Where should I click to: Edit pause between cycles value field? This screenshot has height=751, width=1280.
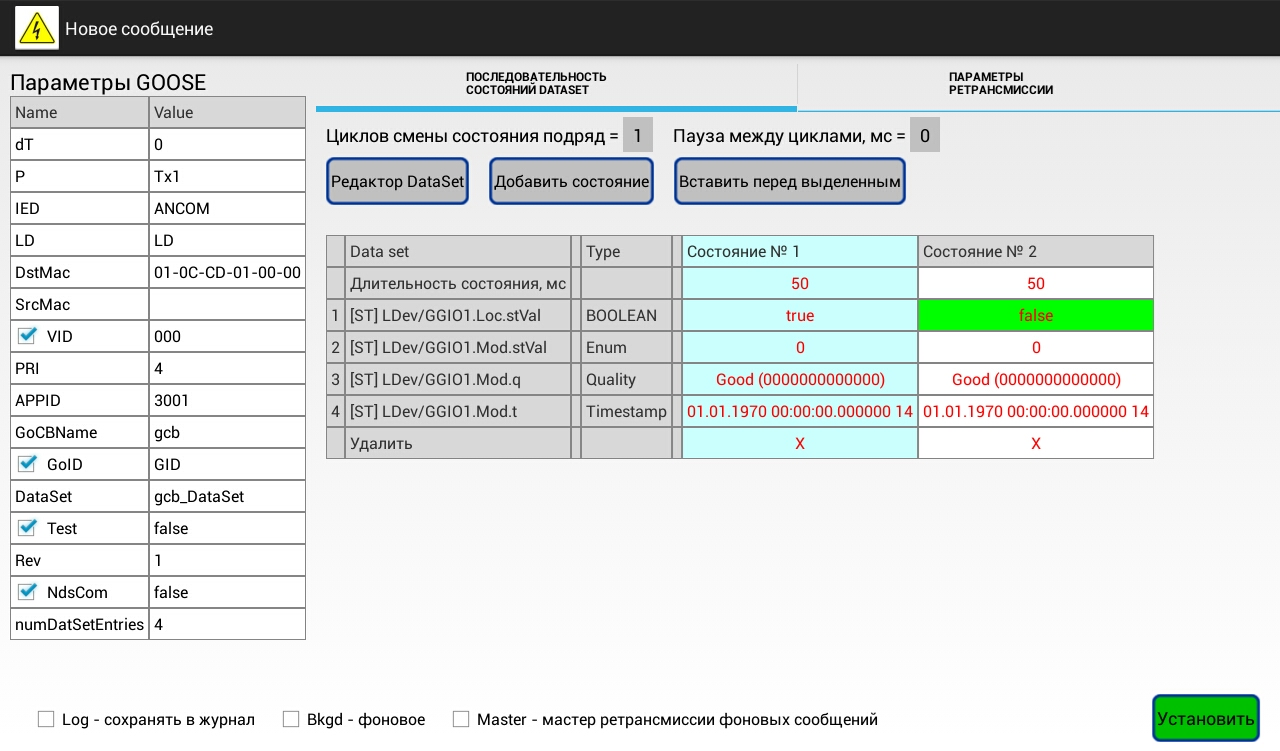click(x=924, y=136)
